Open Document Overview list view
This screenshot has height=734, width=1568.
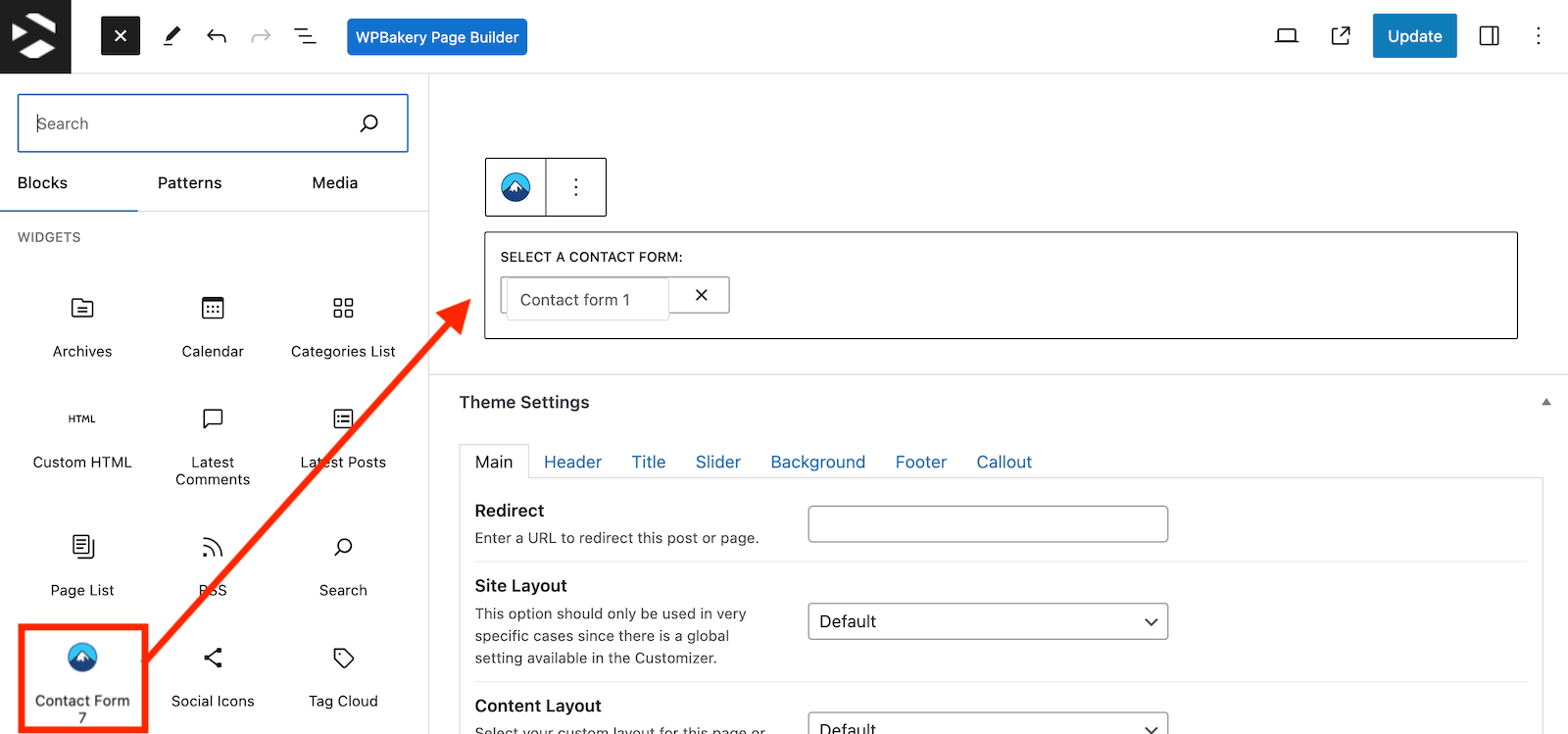[305, 36]
